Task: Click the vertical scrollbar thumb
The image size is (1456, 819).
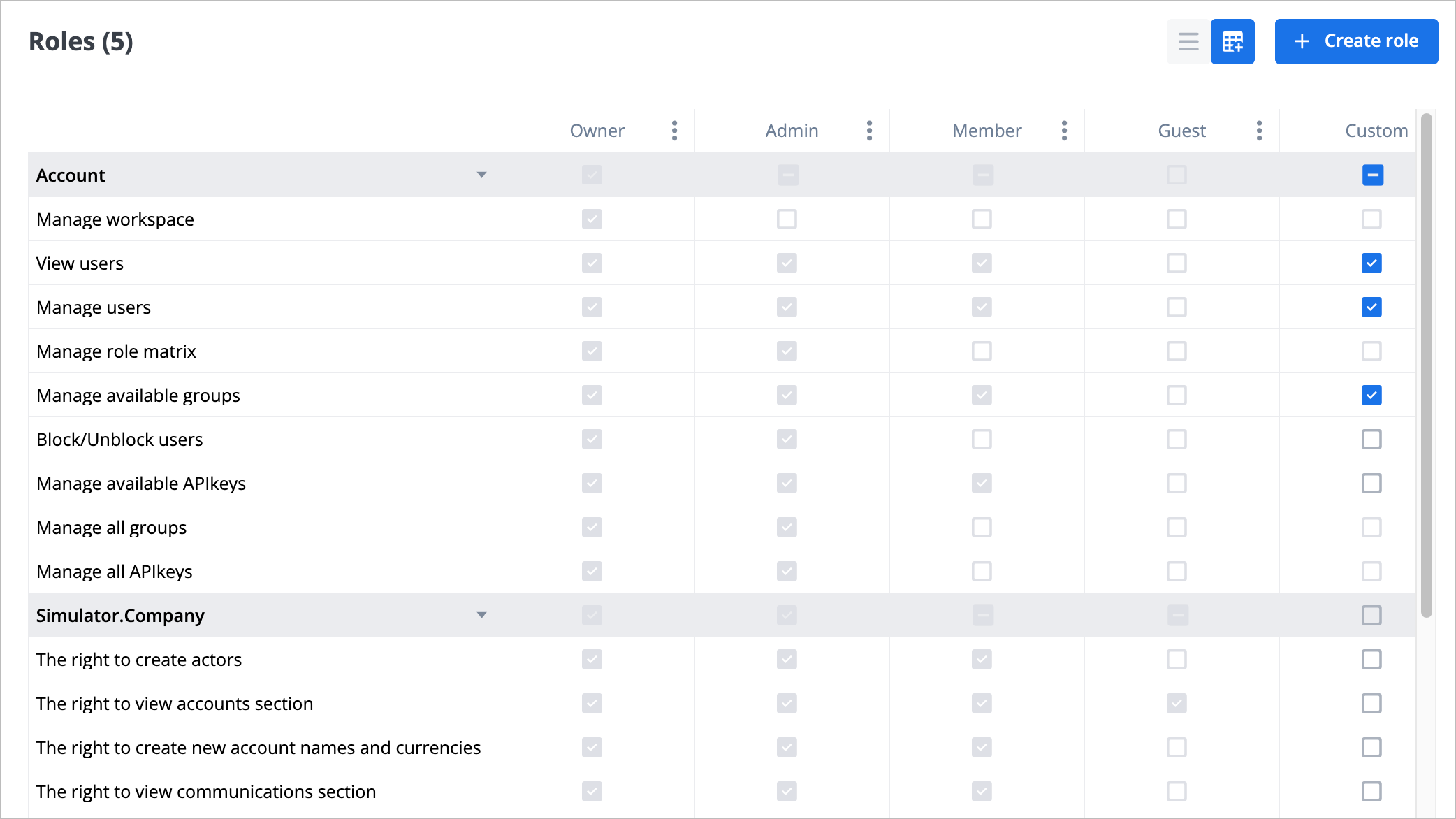Action: coord(1427,365)
